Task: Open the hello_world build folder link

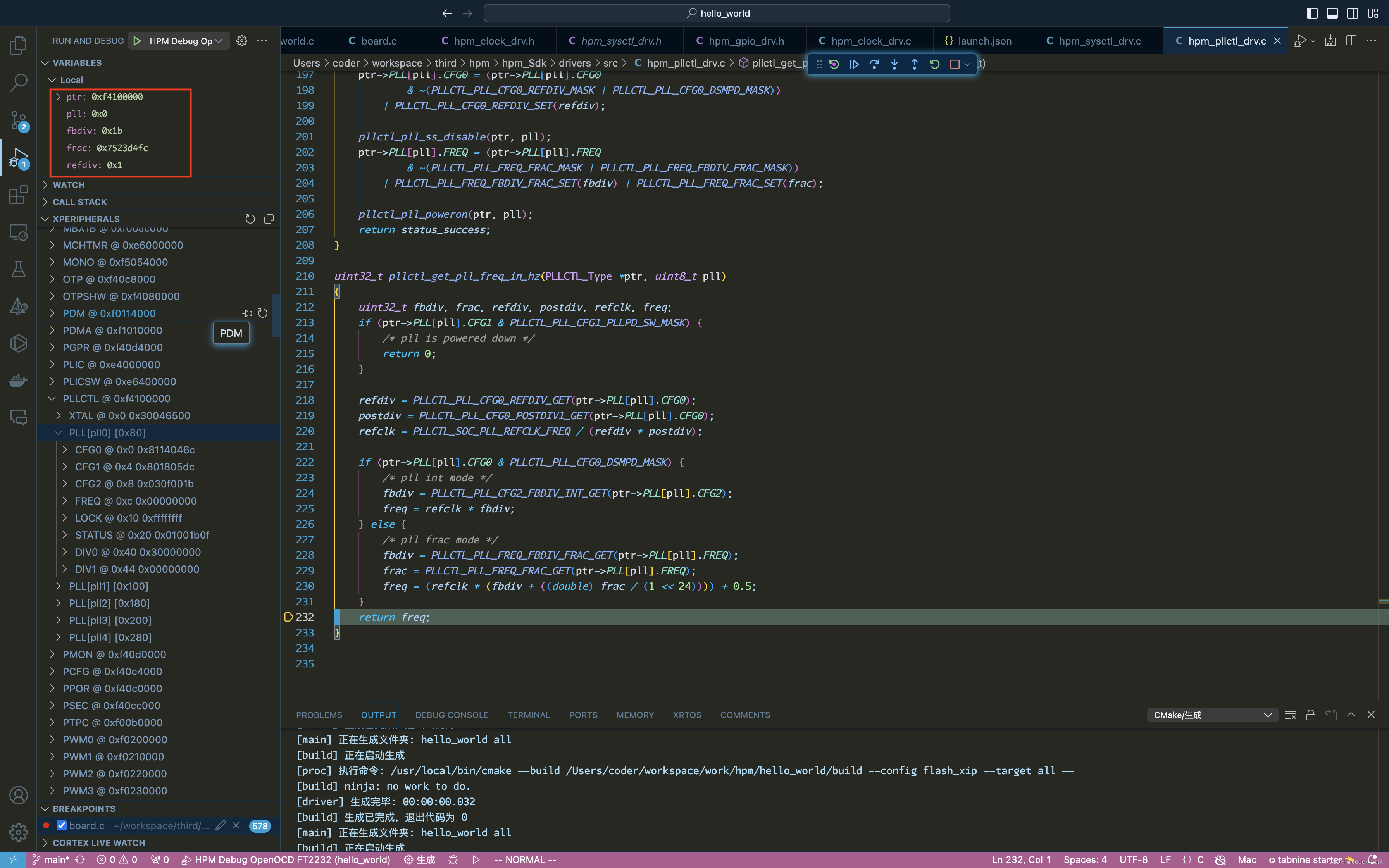Action: pyautogui.click(x=713, y=770)
